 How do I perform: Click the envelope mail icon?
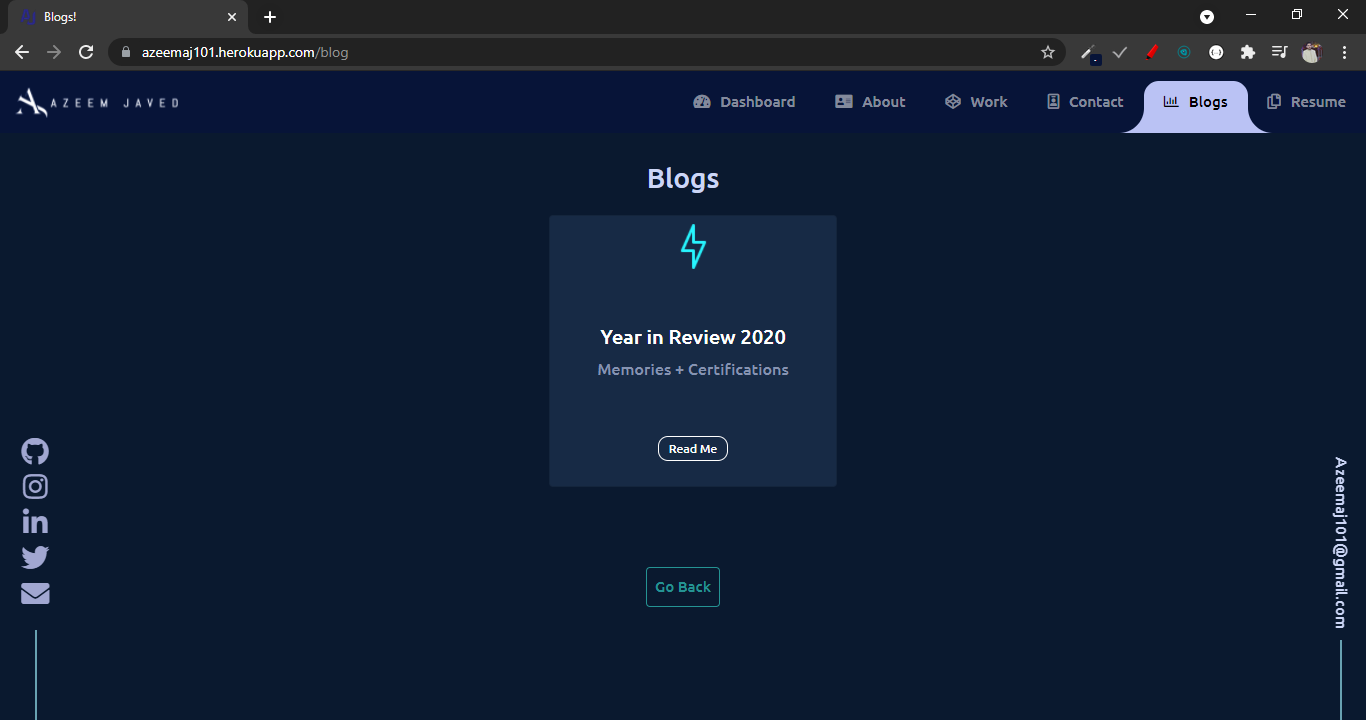point(35,593)
